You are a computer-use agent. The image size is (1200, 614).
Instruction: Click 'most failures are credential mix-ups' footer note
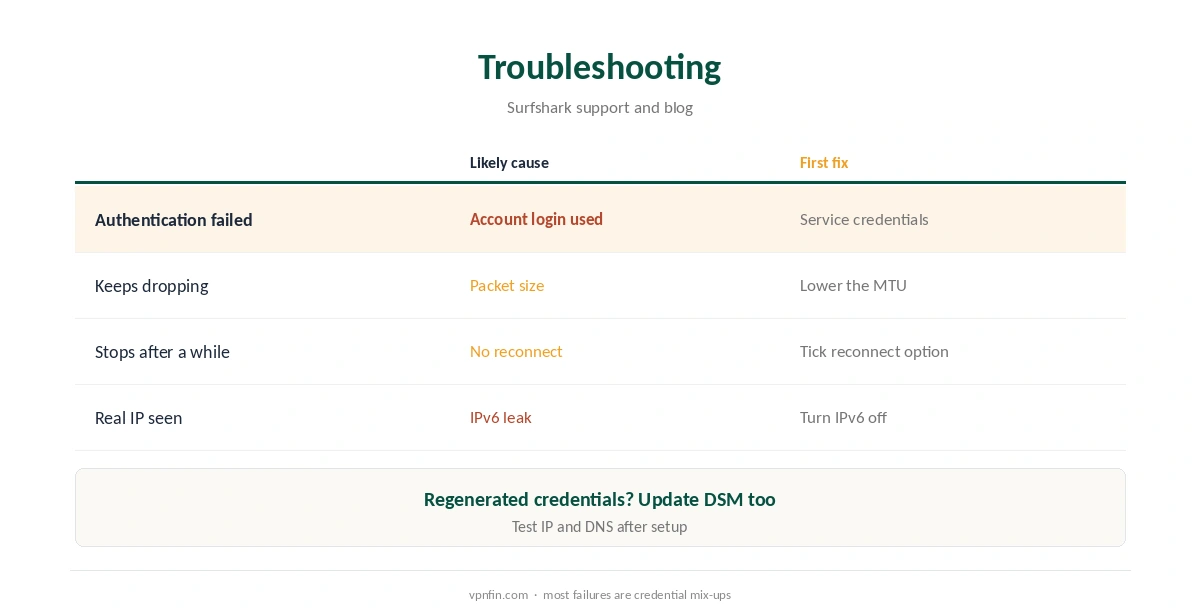pyautogui.click(x=637, y=595)
